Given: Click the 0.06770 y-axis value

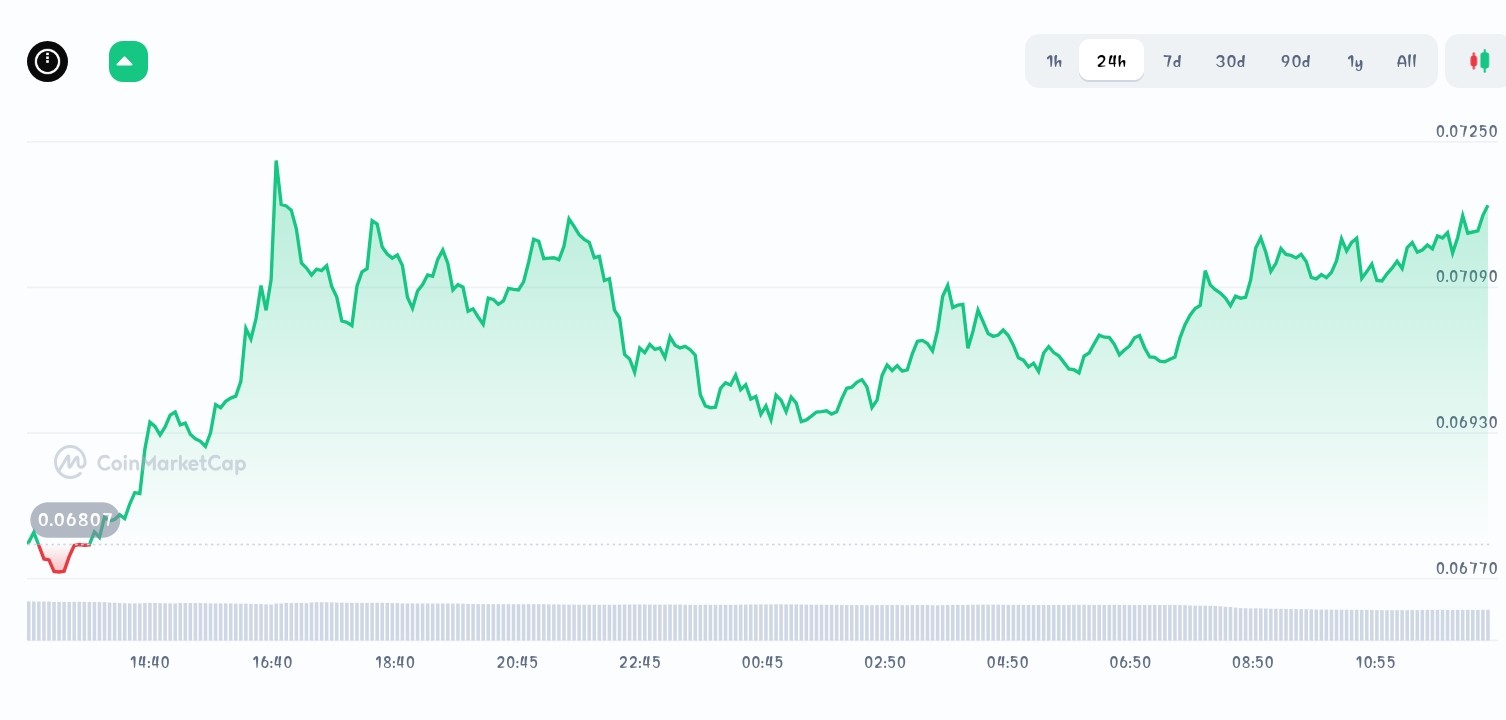Looking at the screenshot, I should [x=1467, y=568].
